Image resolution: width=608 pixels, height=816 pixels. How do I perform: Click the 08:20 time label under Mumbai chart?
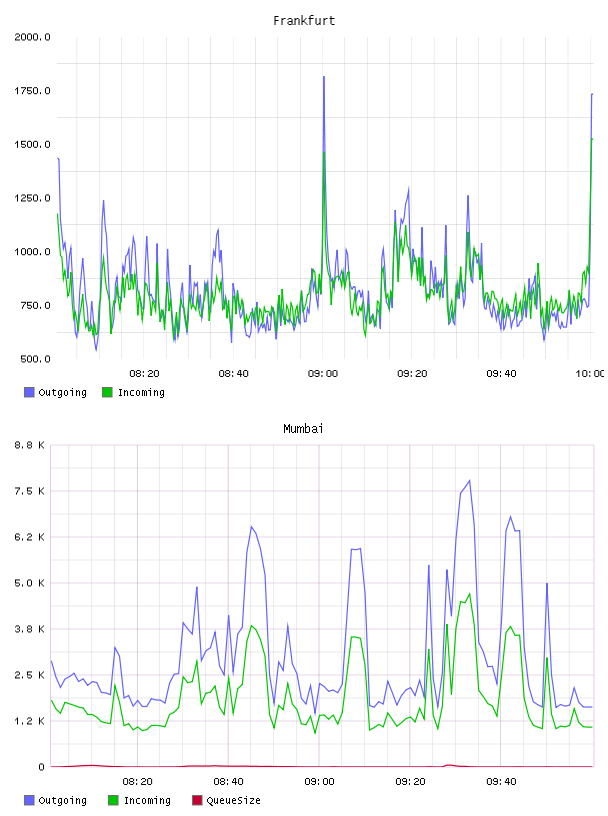(137, 781)
